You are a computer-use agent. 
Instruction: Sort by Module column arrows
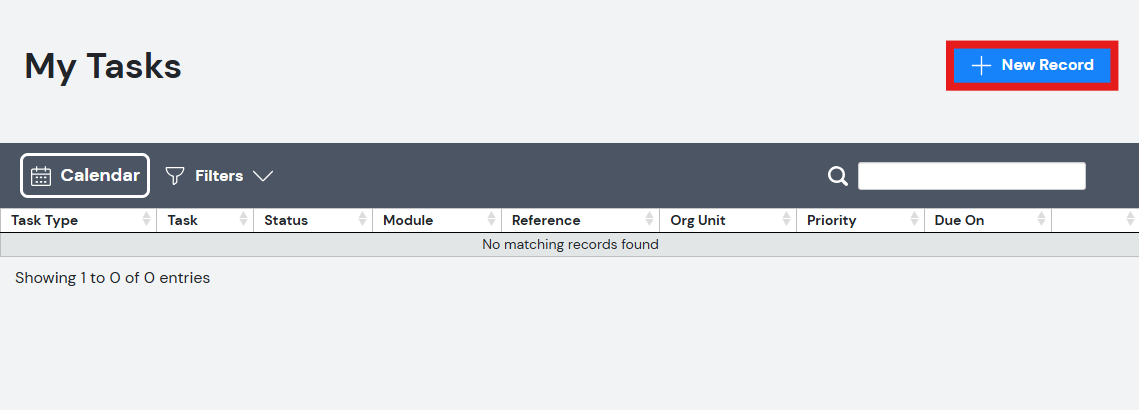pyautogui.click(x=492, y=220)
